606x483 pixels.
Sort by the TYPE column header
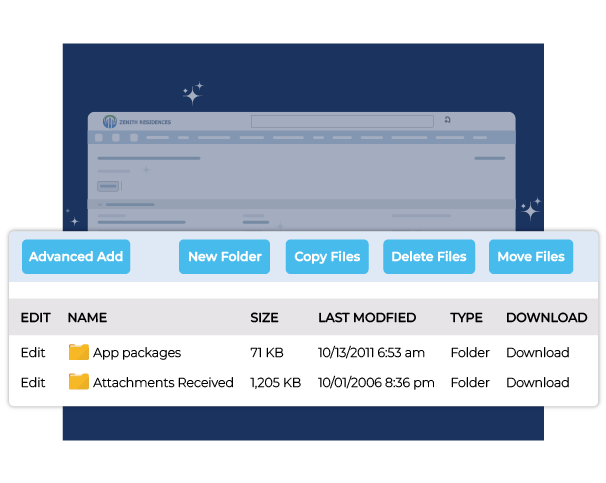[x=466, y=318]
